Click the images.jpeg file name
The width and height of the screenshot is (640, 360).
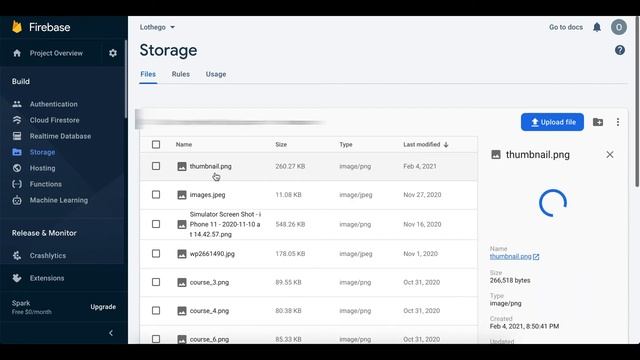(207, 195)
